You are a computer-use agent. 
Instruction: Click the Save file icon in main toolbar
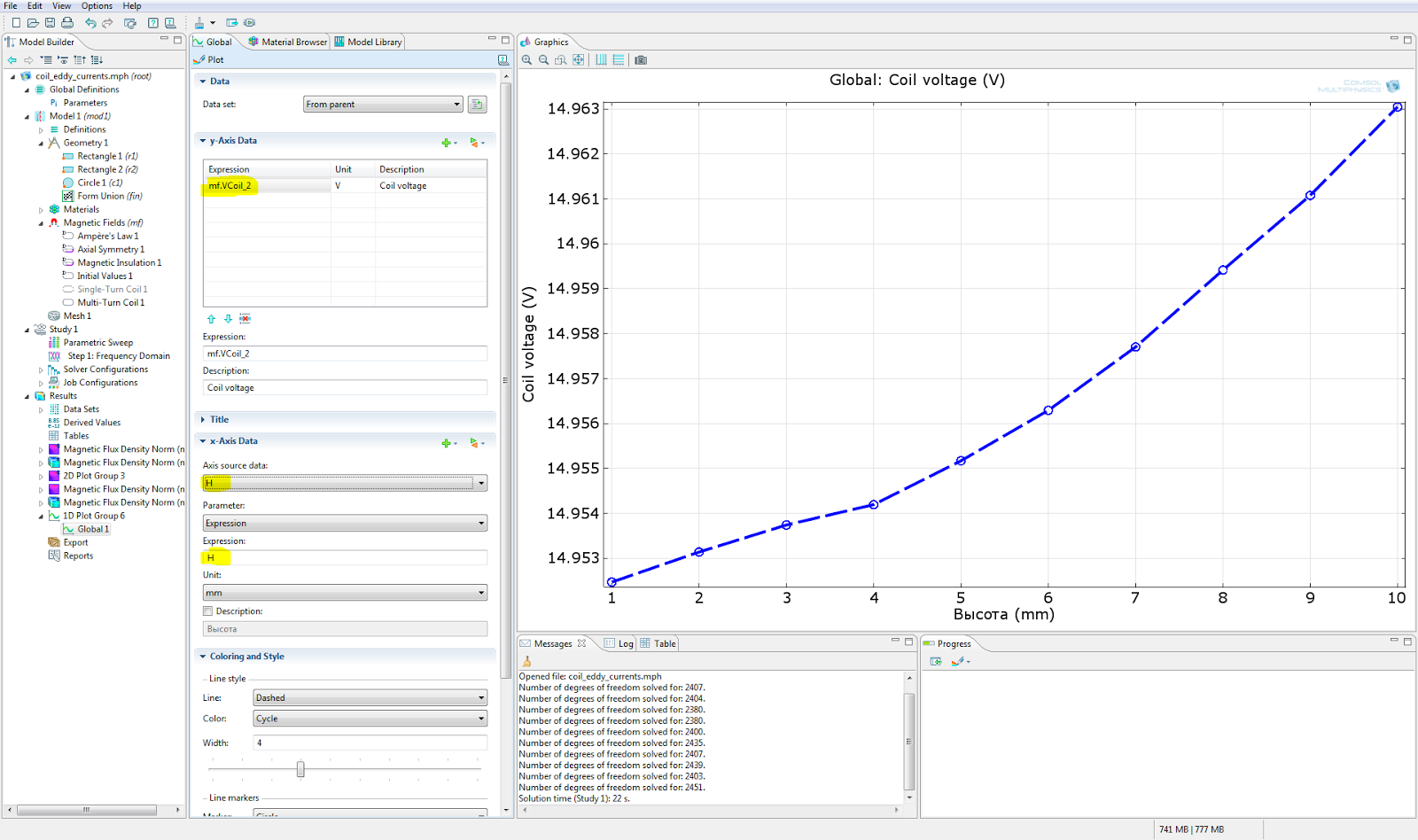50,23
